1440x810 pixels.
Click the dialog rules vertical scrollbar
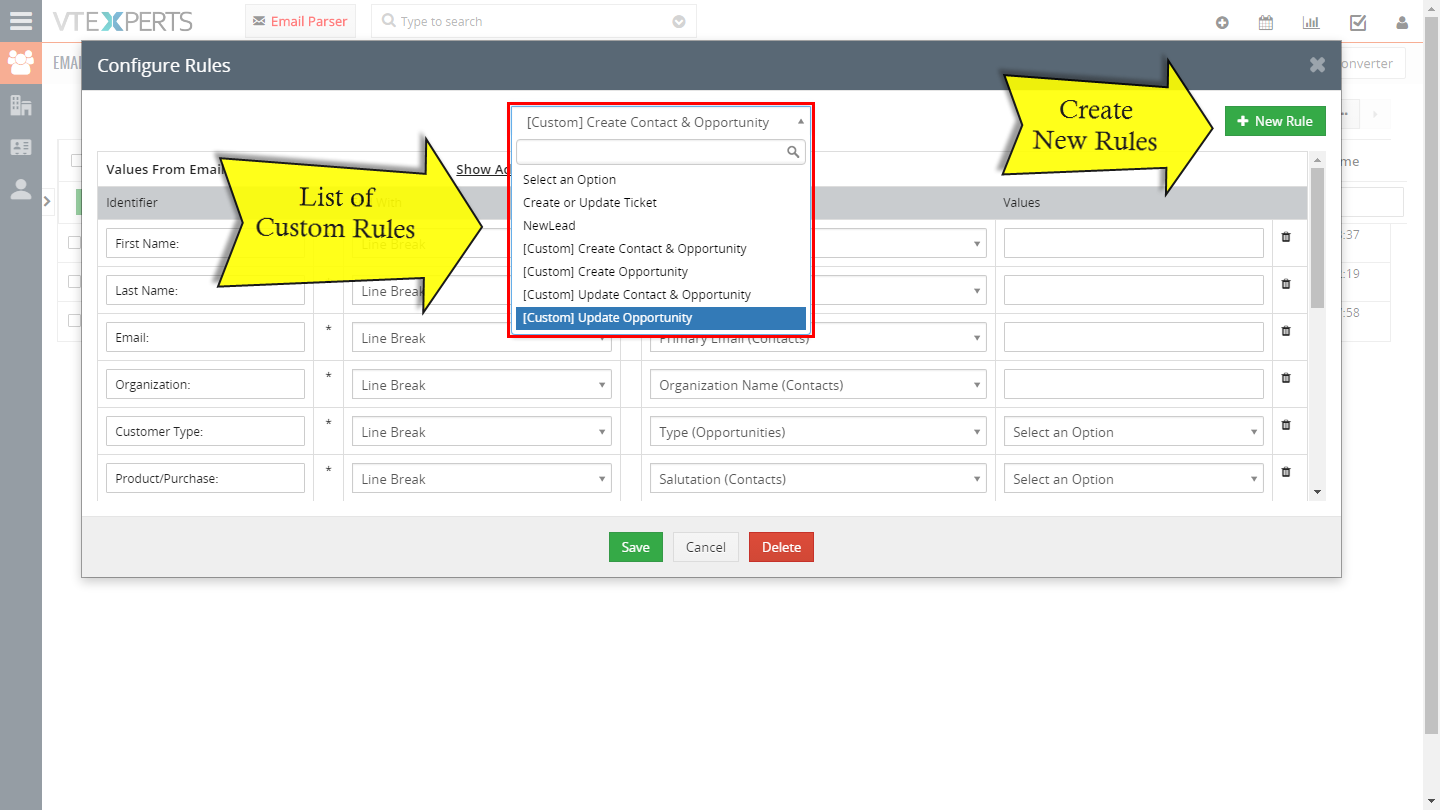click(x=1317, y=238)
